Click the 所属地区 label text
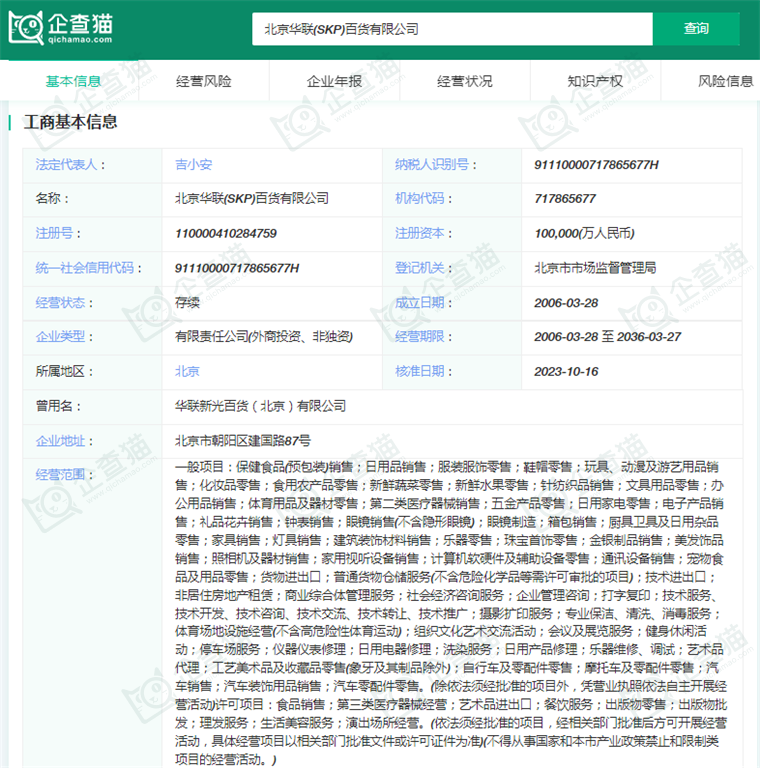Viewport: 760px width, 768px height. click(60, 371)
